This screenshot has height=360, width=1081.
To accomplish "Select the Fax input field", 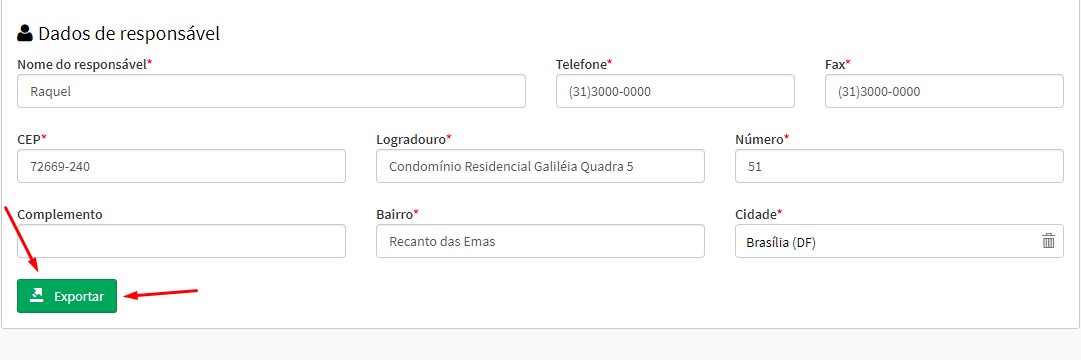I will [944, 91].
